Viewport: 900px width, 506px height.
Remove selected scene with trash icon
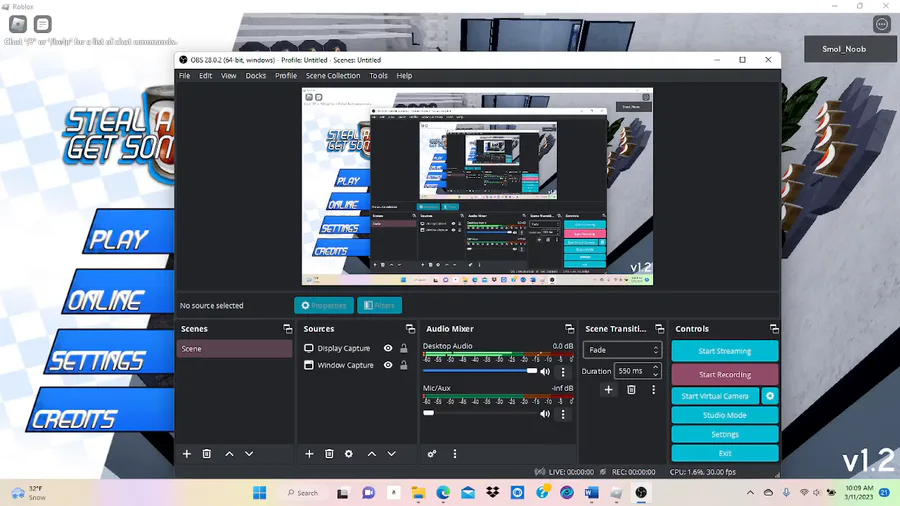(x=207, y=454)
